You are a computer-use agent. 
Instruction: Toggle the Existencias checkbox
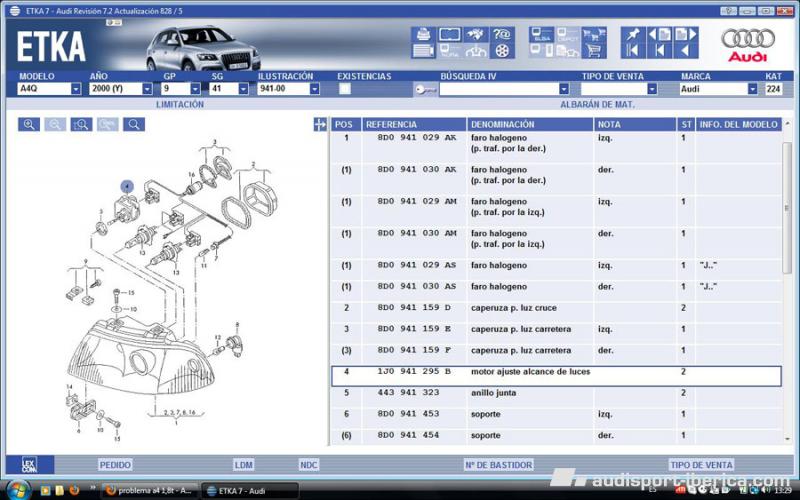coord(345,89)
